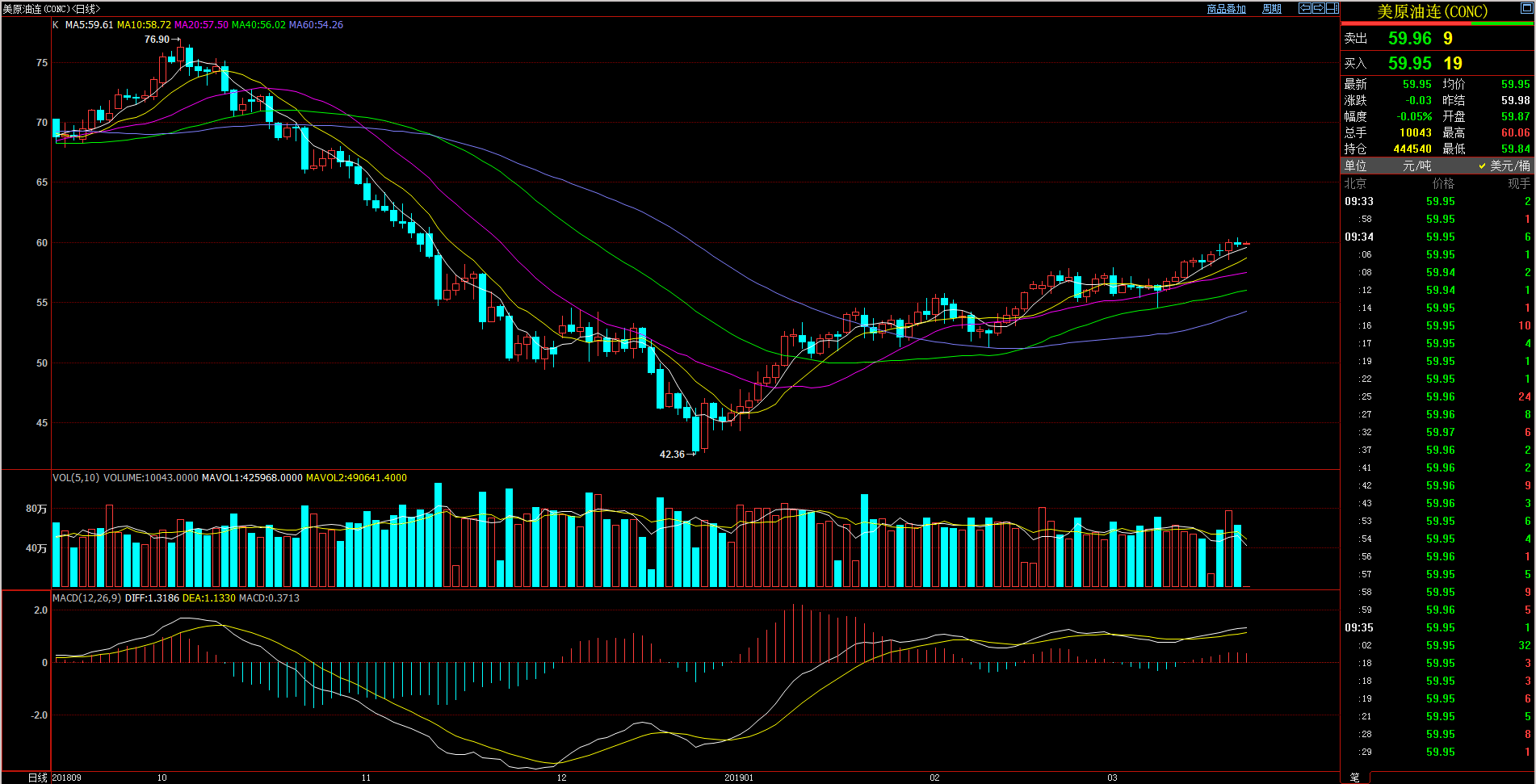Viewport: 1536px width, 784px height.
Task: Open the 商品叠加 overlay link
Action: (x=1226, y=9)
